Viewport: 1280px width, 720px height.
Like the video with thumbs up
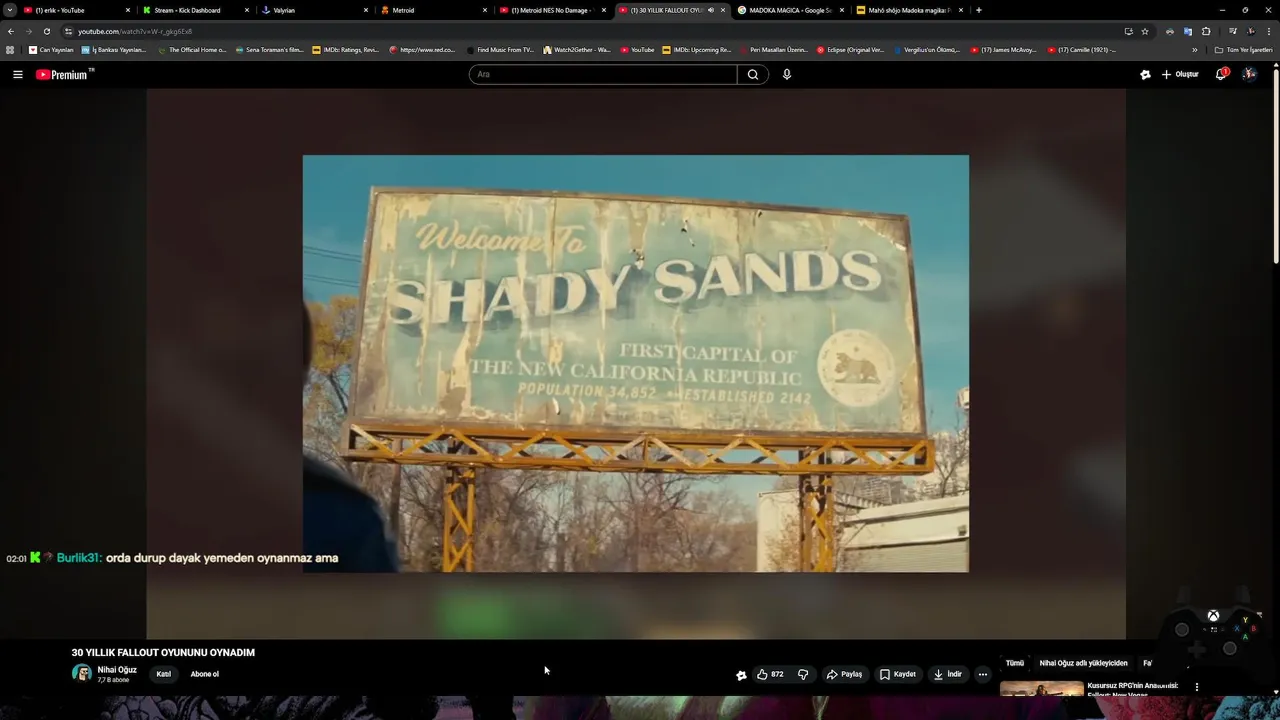click(770, 674)
